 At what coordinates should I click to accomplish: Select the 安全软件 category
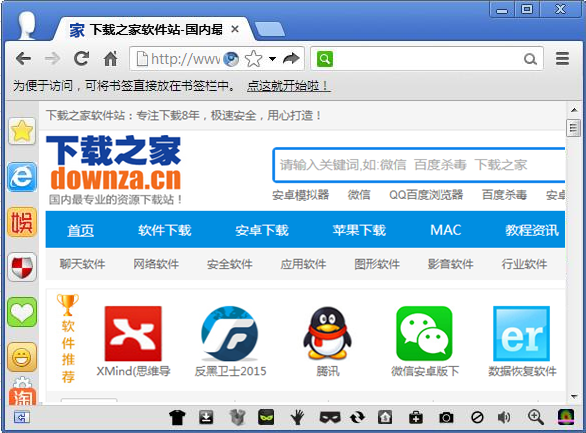[x=229, y=264]
